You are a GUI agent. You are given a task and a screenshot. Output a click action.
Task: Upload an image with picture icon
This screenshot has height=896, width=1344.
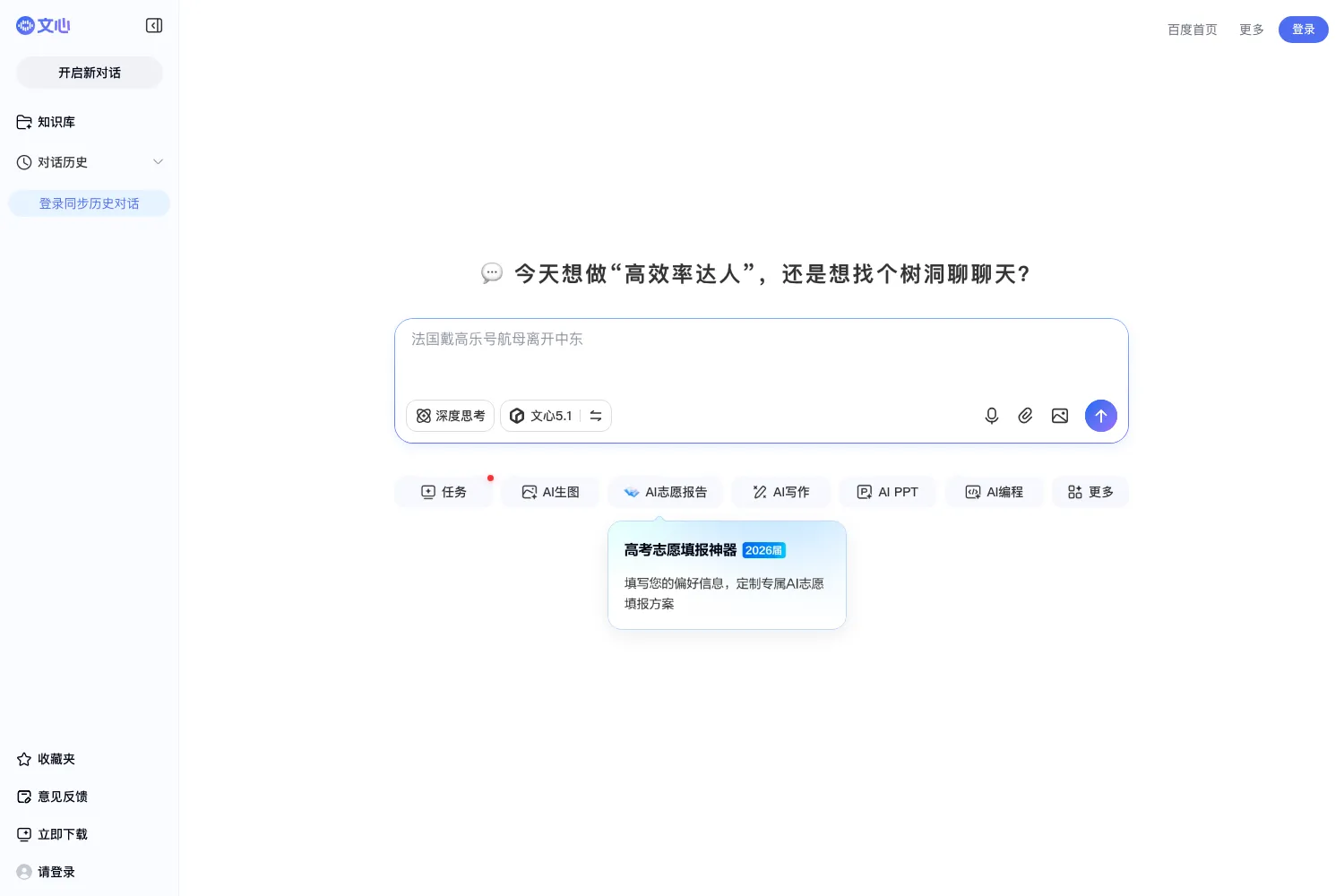click(x=1060, y=416)
